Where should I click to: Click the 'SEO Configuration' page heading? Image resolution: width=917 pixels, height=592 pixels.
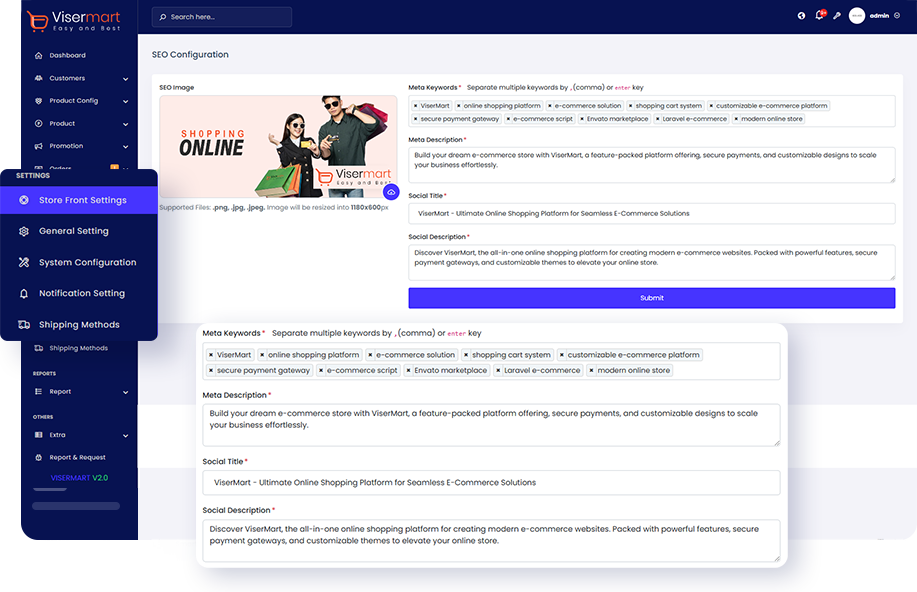click(x=190, y=54)
